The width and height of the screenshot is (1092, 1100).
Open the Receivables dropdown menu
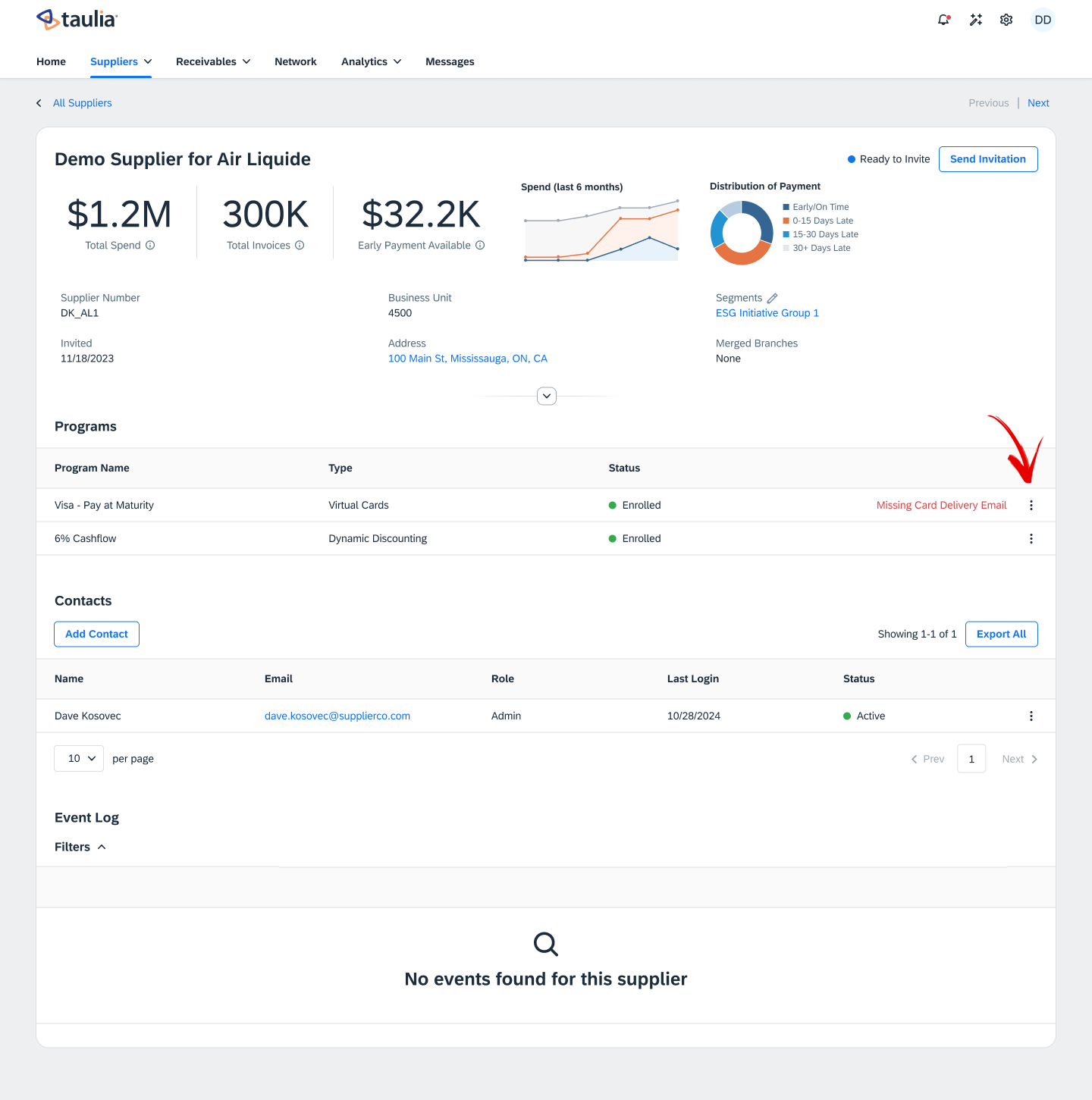213,61
